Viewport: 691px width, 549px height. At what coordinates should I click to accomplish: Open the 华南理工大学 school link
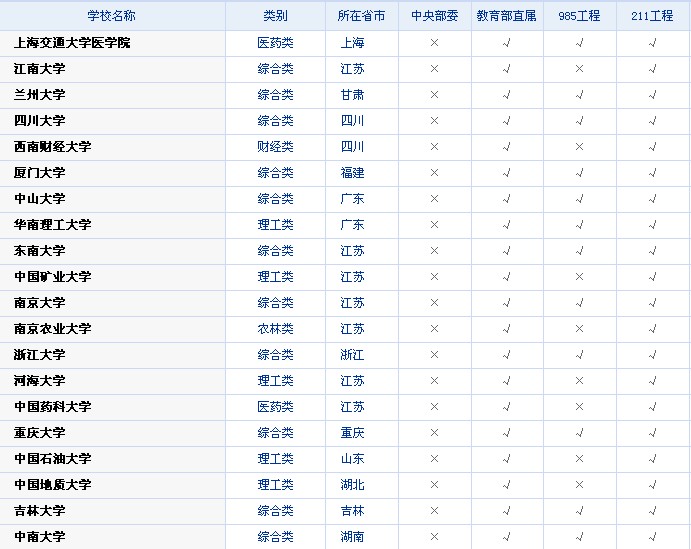pyautogui.click(x=53, y=225)
